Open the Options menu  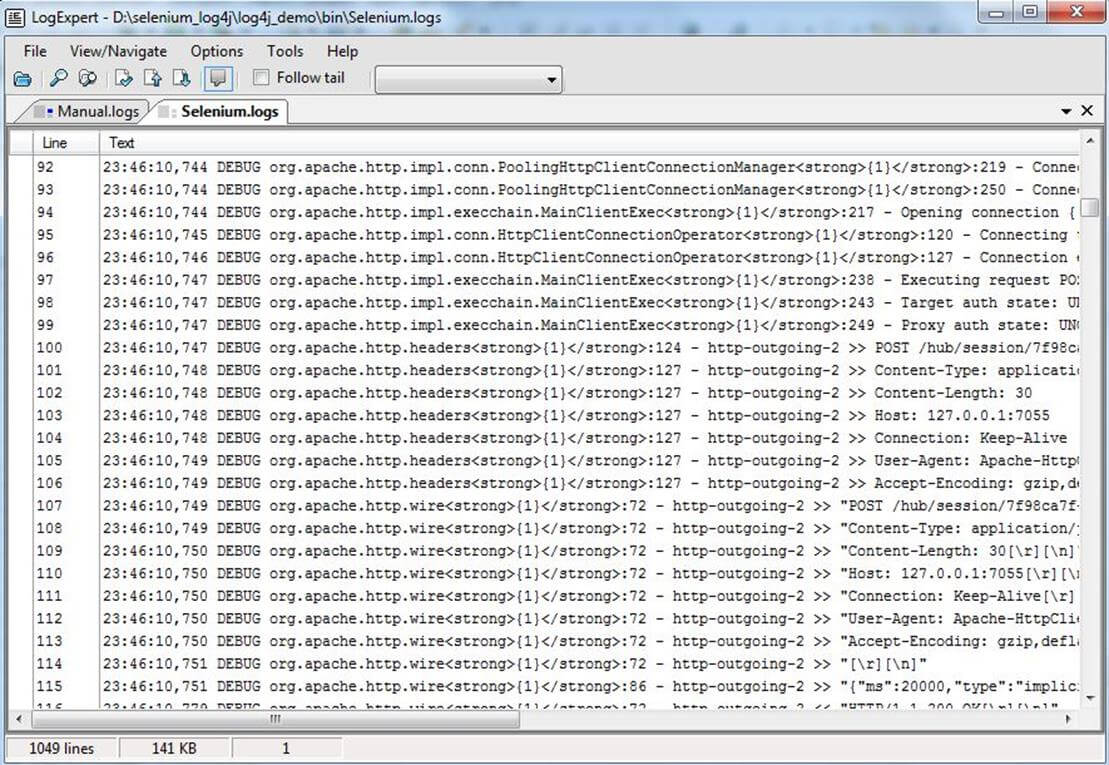[217, 51]
